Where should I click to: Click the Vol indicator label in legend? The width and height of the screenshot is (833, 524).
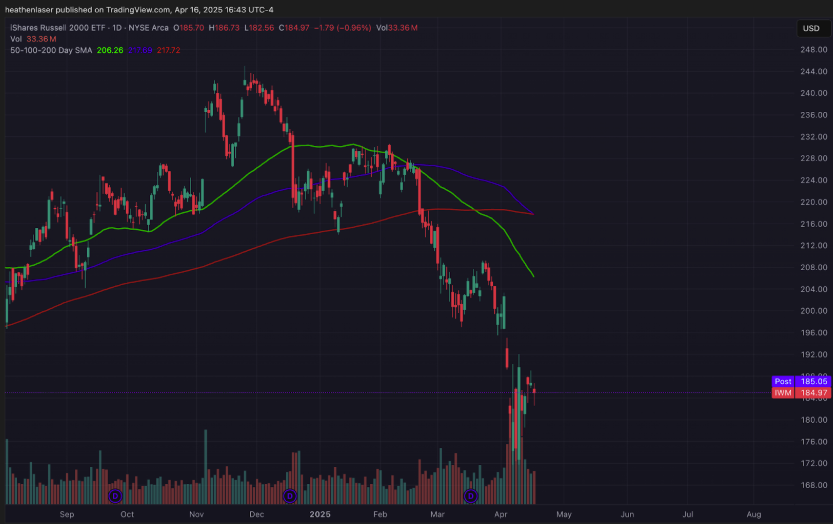point(16,39)
